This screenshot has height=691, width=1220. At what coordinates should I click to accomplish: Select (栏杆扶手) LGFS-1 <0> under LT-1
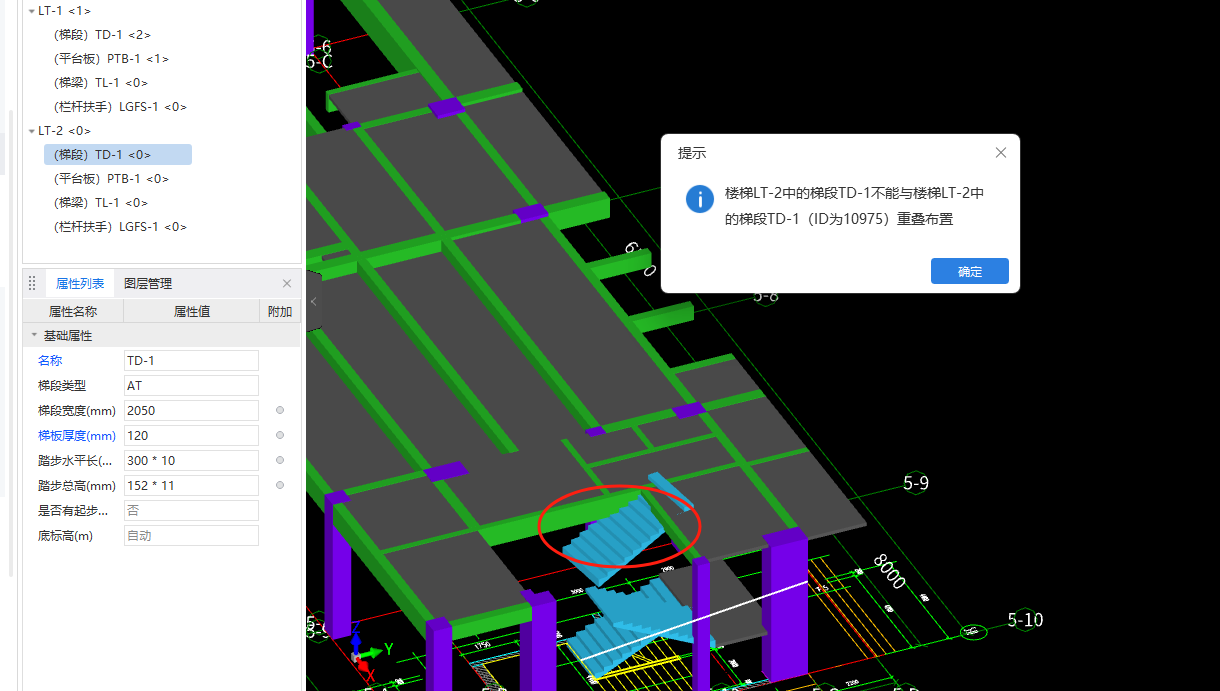pos(120,107)
